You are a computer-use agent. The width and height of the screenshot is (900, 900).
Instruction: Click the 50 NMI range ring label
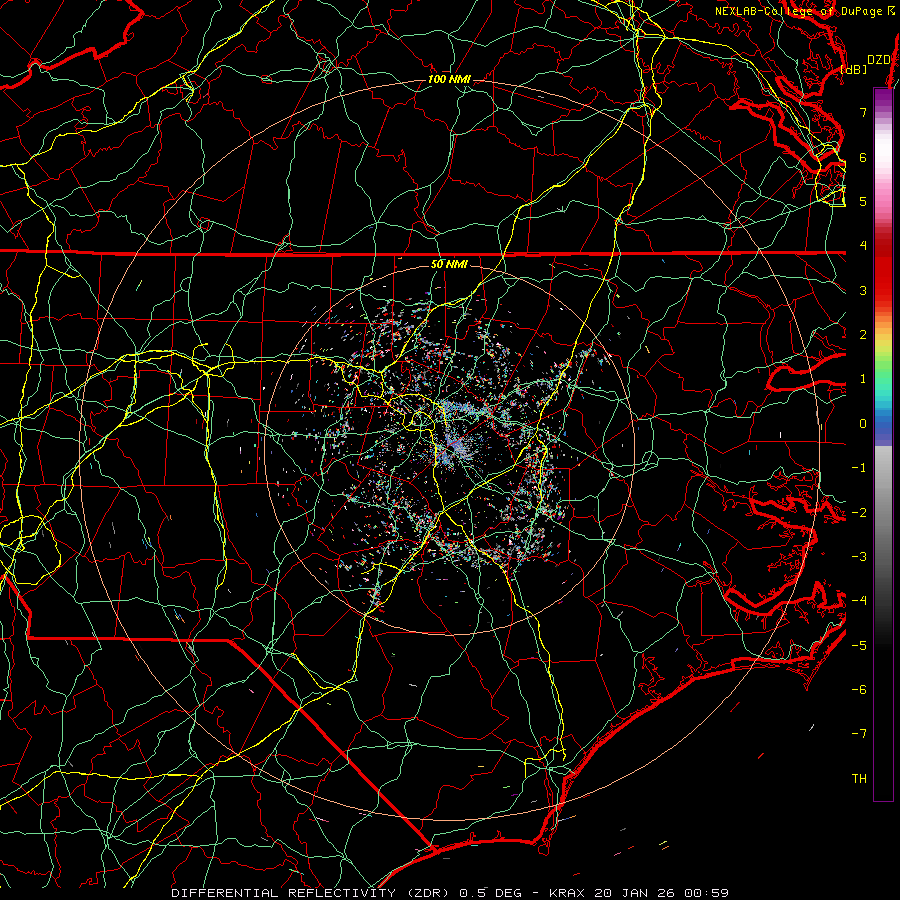click(449, 264)
